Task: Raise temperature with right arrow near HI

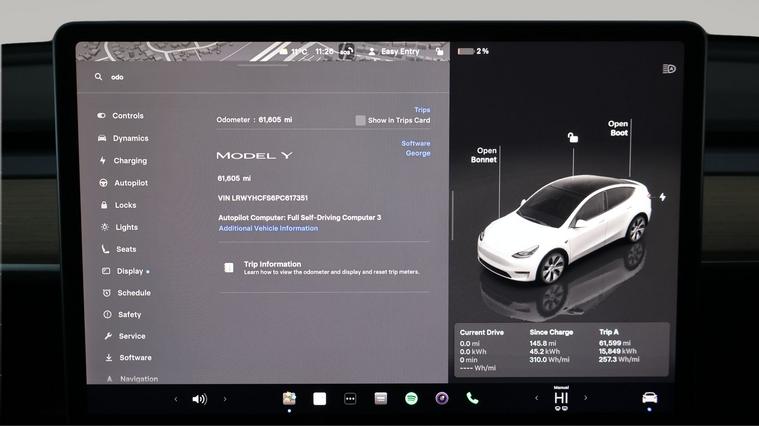Action: pyautogui.click(x=586, y=398)
